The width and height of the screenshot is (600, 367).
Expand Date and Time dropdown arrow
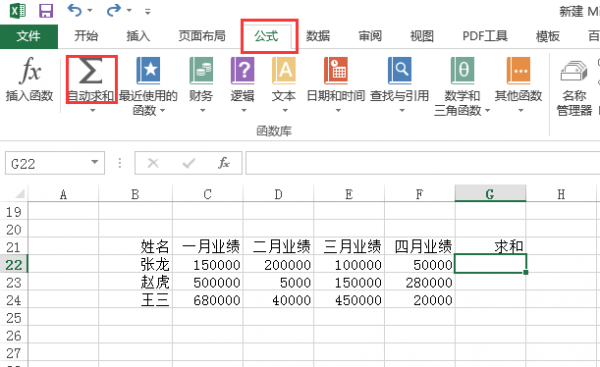[x=338, y=111]
